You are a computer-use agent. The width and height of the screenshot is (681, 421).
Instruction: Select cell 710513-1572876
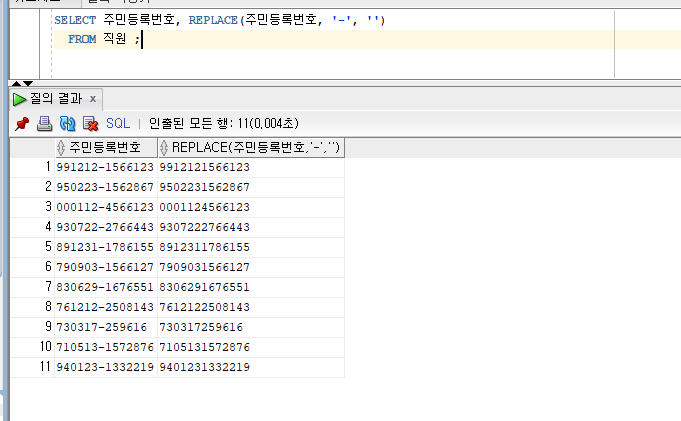click(106, 347)
